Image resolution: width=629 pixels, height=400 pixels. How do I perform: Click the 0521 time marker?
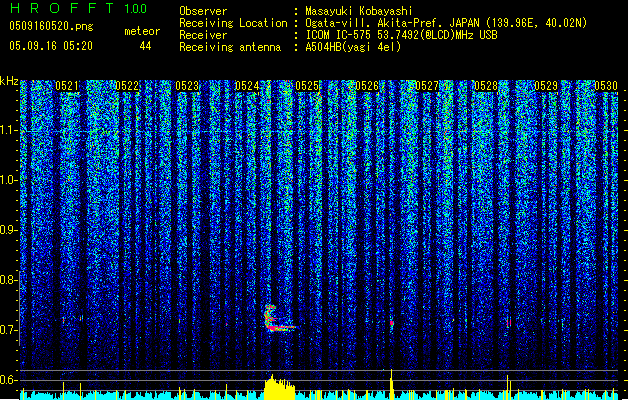click(67, 86)
